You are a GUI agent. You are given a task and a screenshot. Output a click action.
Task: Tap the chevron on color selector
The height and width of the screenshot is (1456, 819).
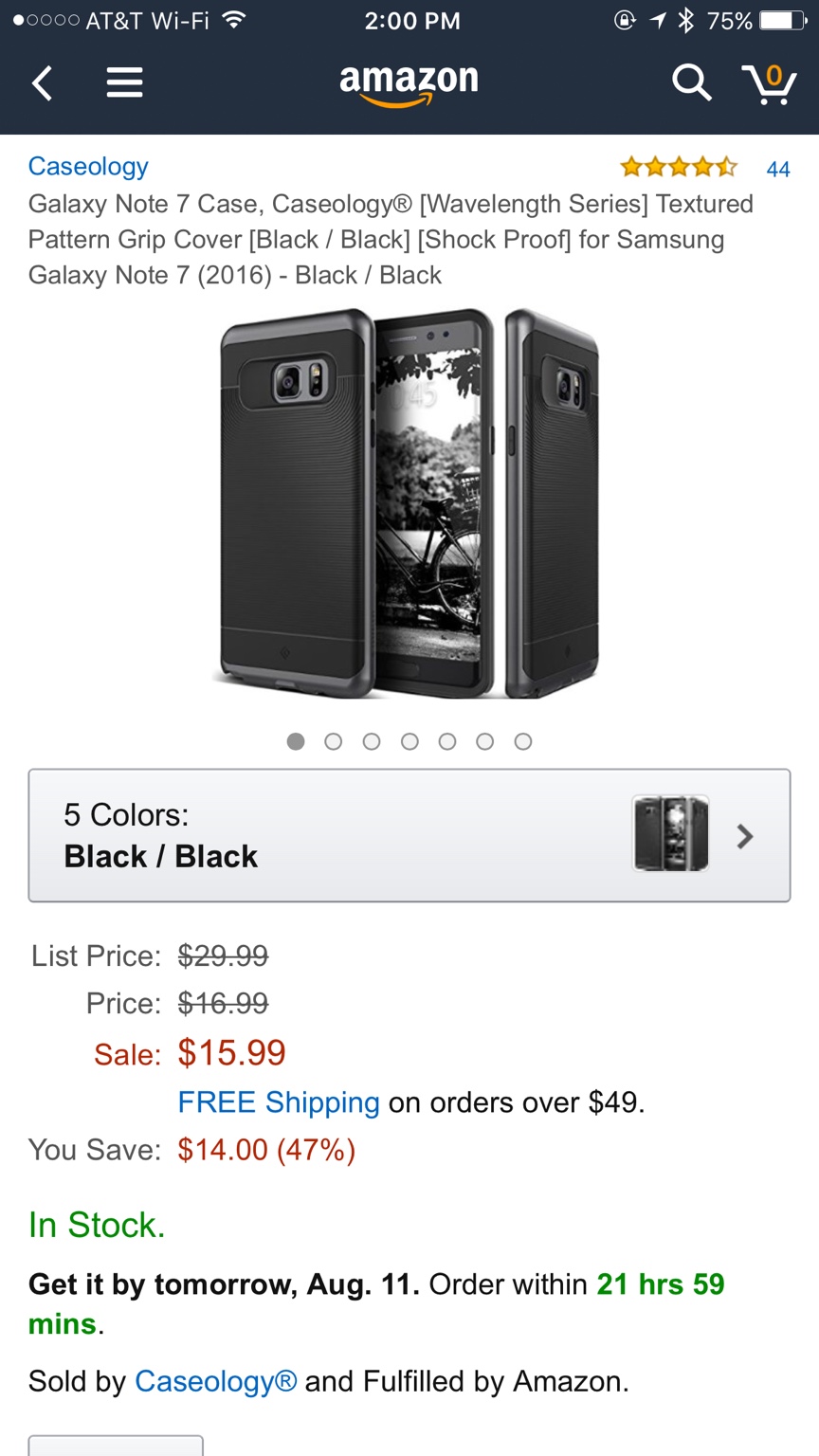point(745,836)
